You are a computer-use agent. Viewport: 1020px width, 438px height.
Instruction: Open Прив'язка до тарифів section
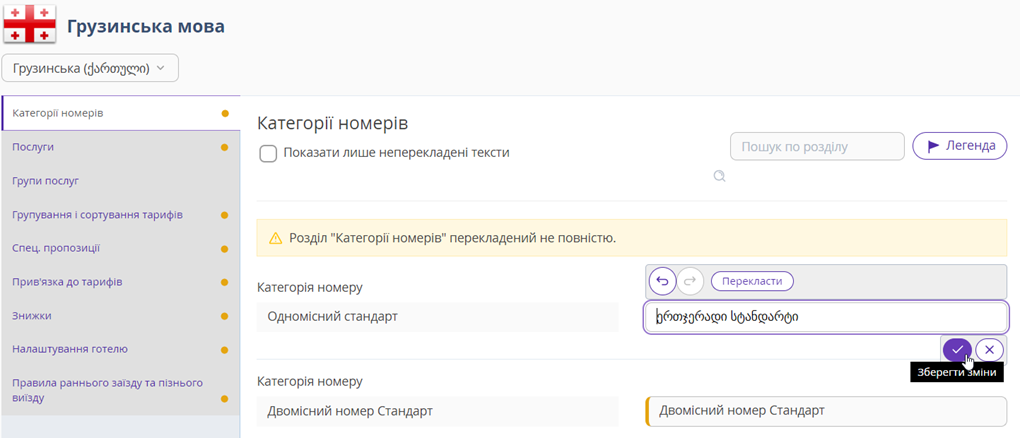pos(121,282)
